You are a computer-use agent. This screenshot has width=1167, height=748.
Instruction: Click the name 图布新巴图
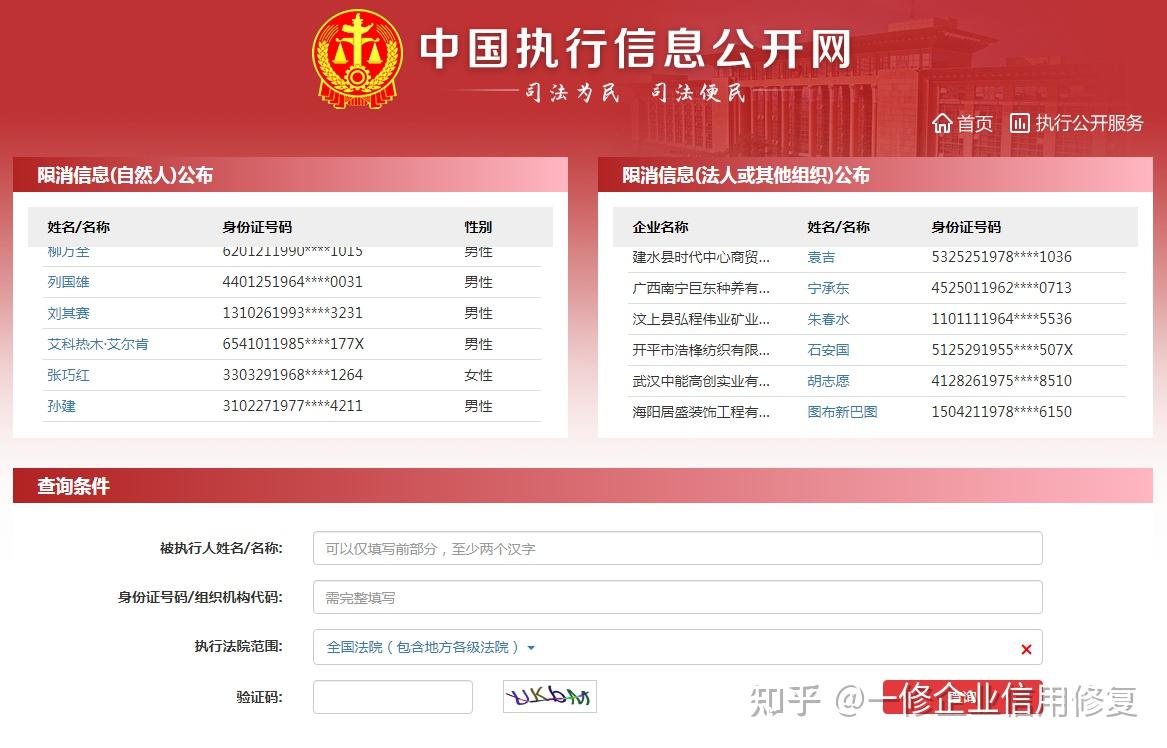click(842, 411)
